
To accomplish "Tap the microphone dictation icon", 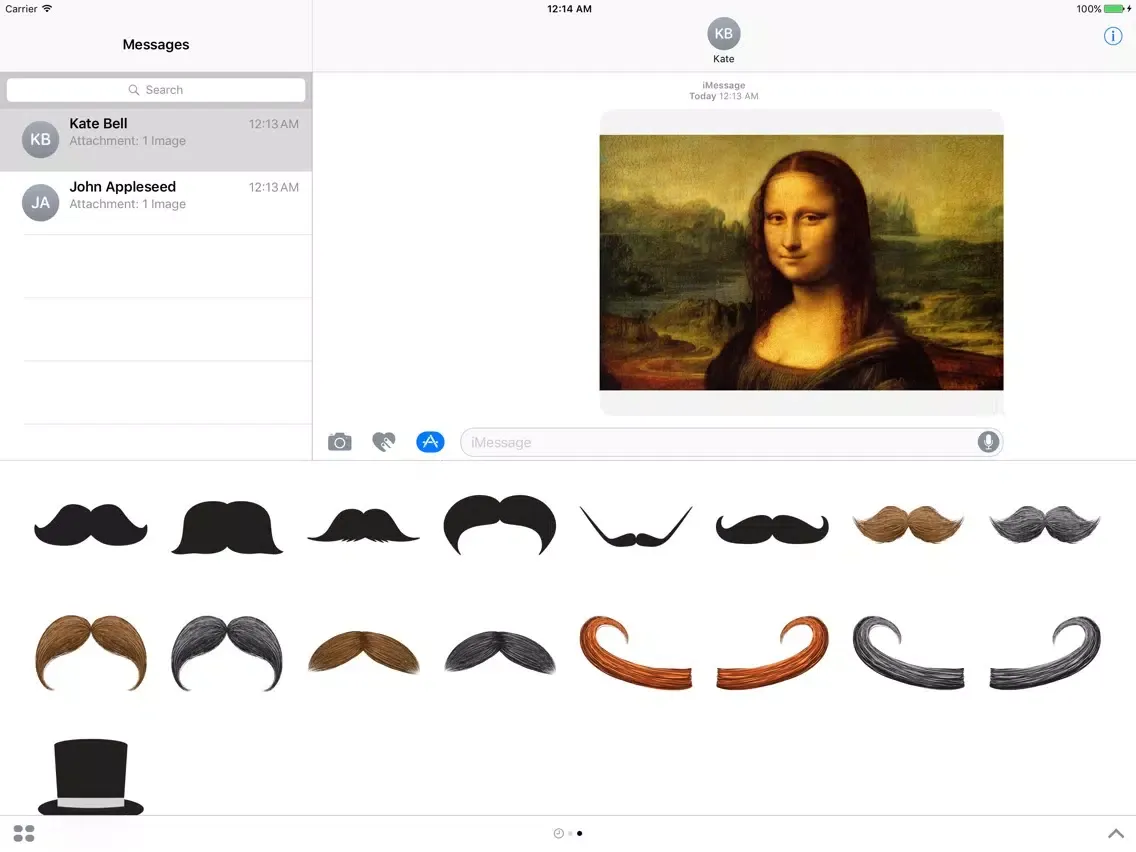I will (988, 442).
